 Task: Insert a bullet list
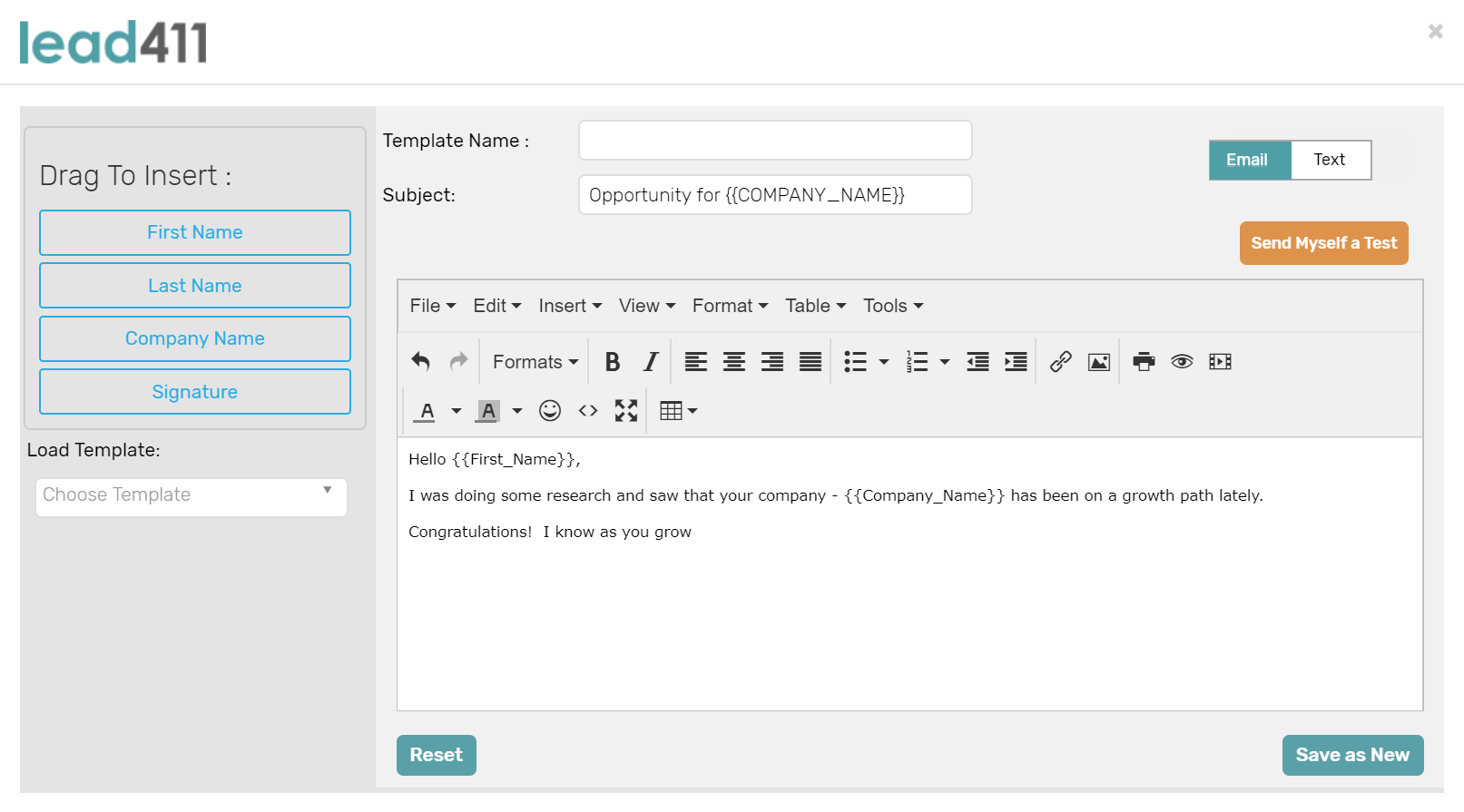(x=855, y=361)
